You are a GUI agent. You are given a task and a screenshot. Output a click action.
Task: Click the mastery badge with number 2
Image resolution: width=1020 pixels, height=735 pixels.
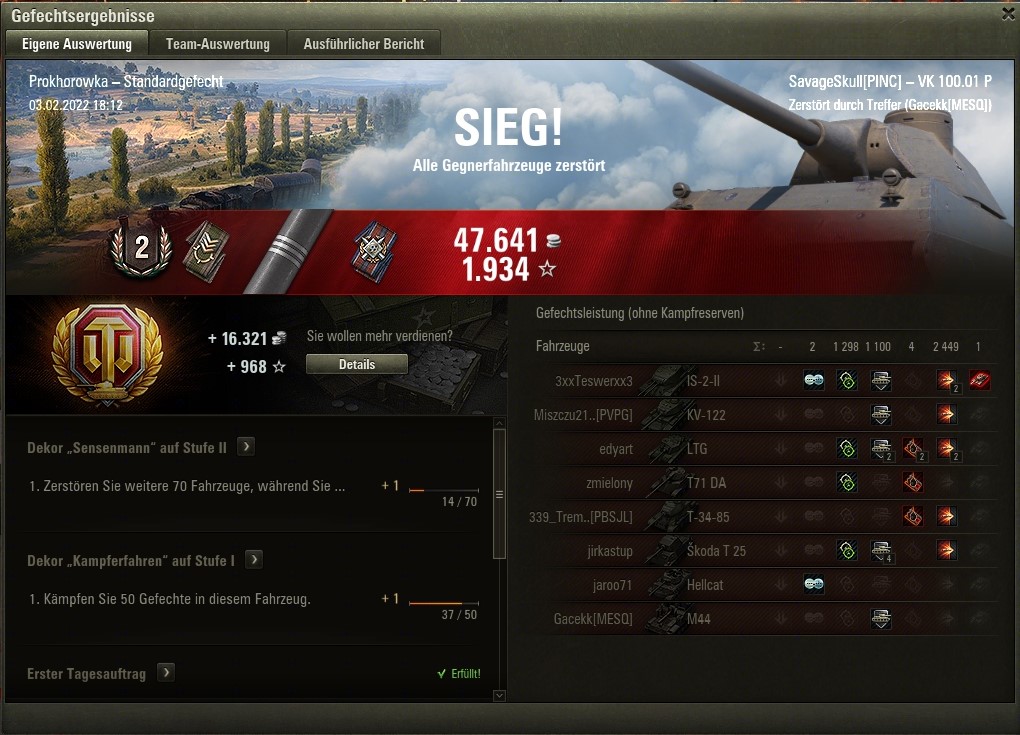pos(141,249)
